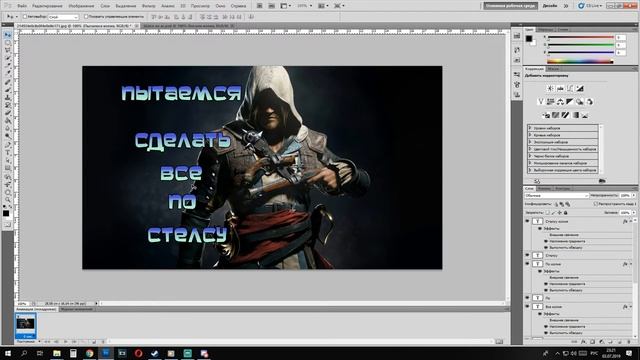640x360 pixels.
Task: Open the Windows Start menu
Action: coord(8,353)
